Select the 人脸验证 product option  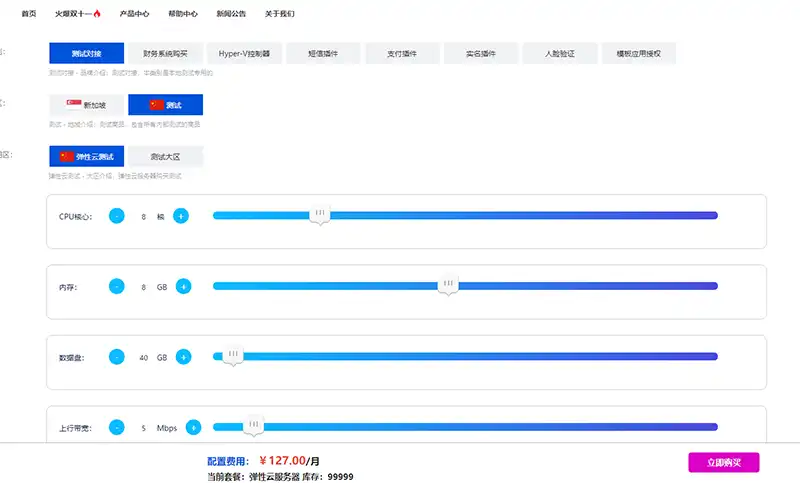[x=561, y=54]
